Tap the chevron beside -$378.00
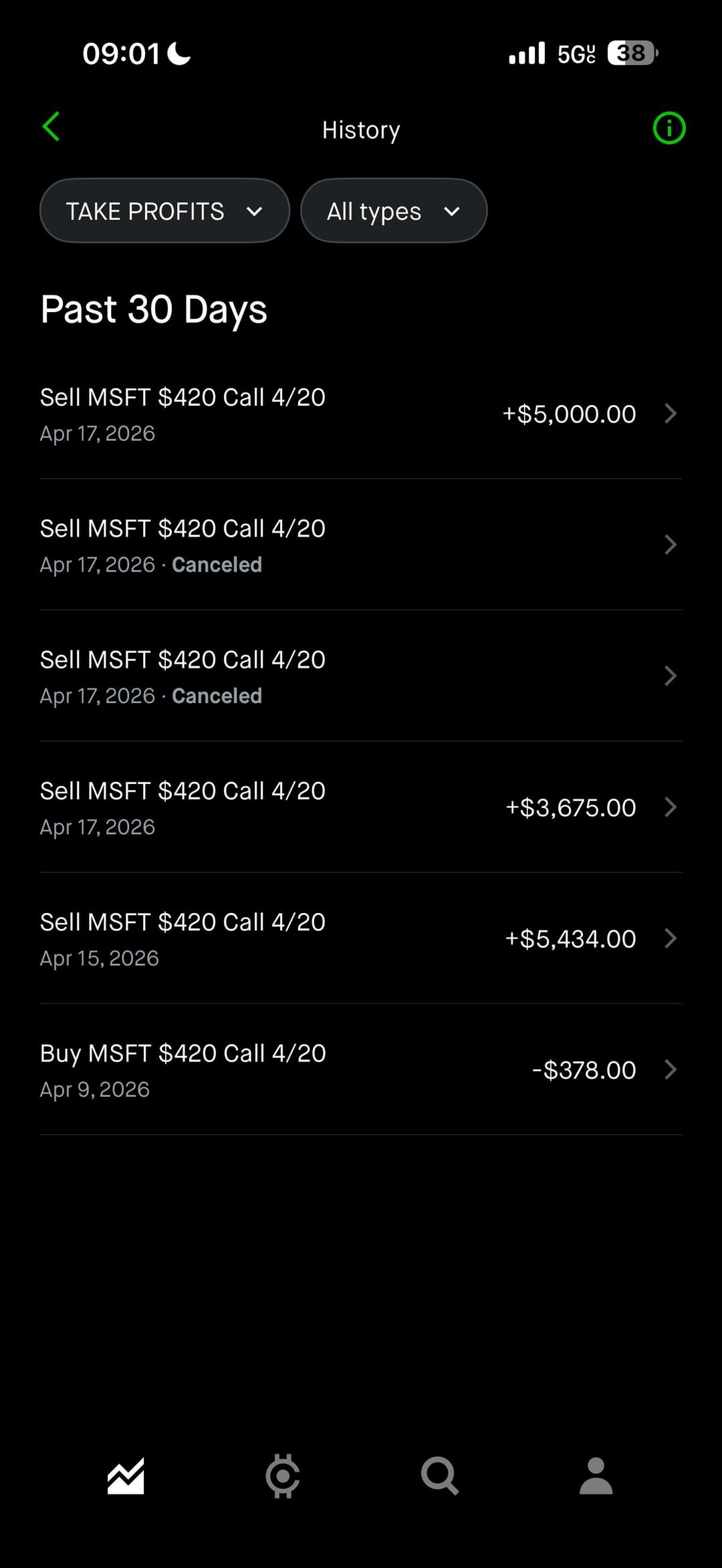 tap(671, 1070)
